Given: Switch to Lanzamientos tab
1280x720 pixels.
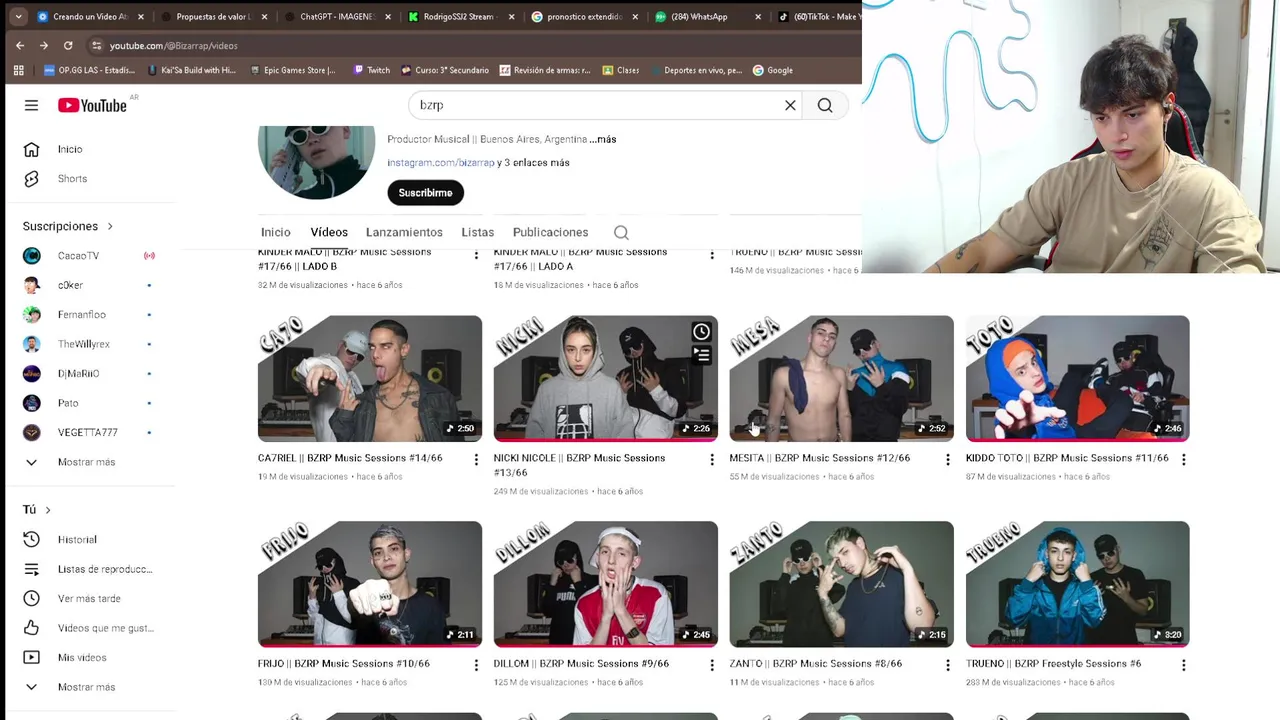Looking at the screenshot, I should click(x=404, y=232).
